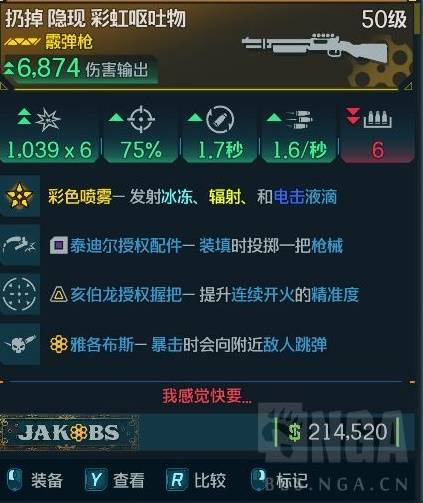Click the fire rate bullets icon
The image size is (423, 503).
300,119
